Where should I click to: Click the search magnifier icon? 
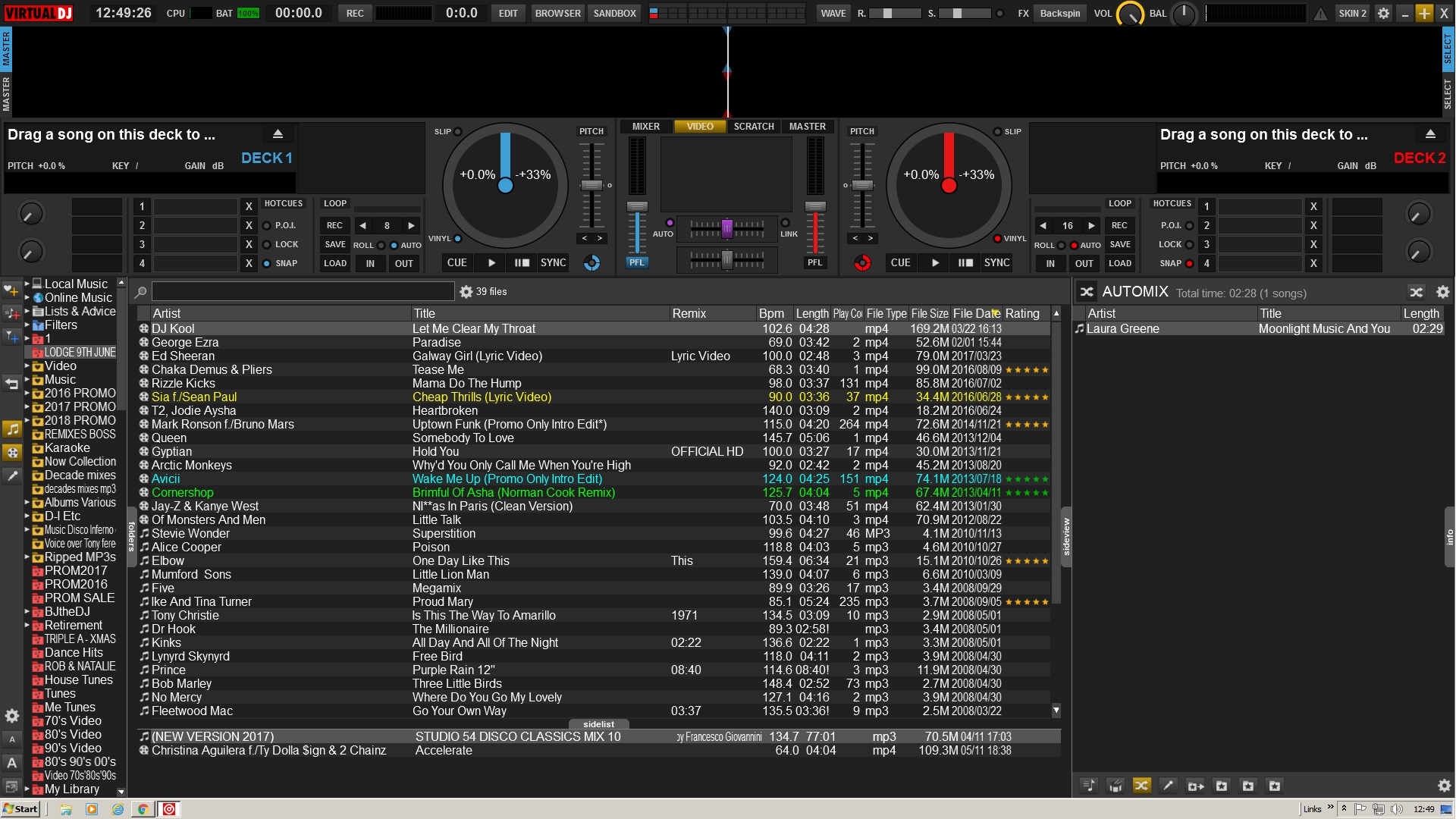coord(141,292)
